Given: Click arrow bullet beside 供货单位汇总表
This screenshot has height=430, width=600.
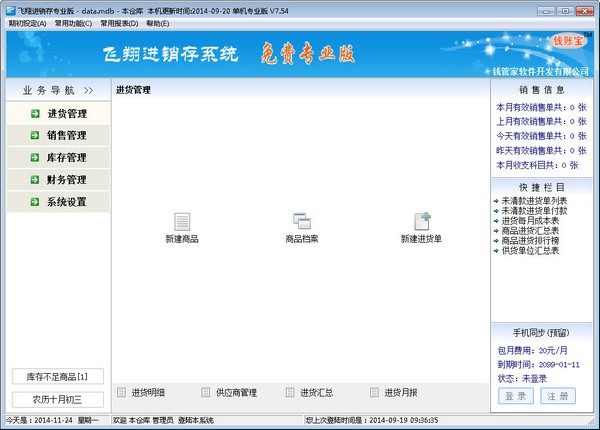Looking at the screenshot, I should (x=496, y=251).
